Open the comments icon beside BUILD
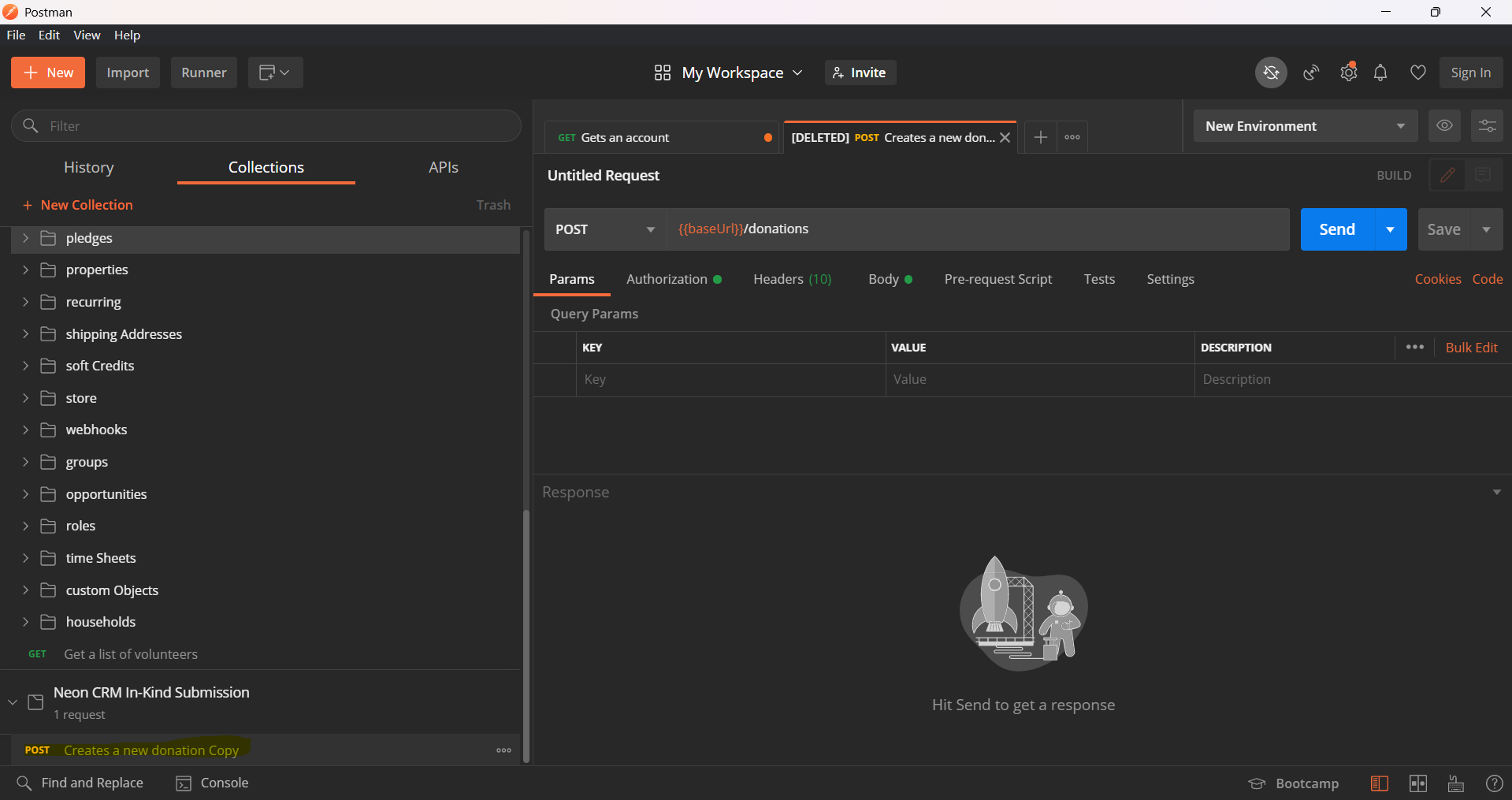 (1483, 175)
